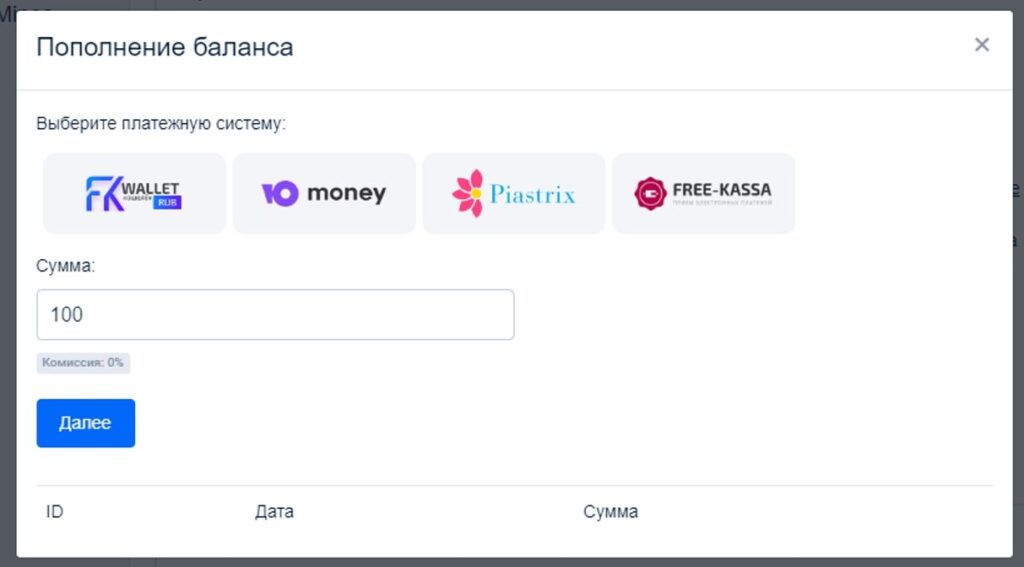Screen dimensions: 1024x567
Task: Click the Дата column header
Action: pyautogui.click(x=274, y=511)
